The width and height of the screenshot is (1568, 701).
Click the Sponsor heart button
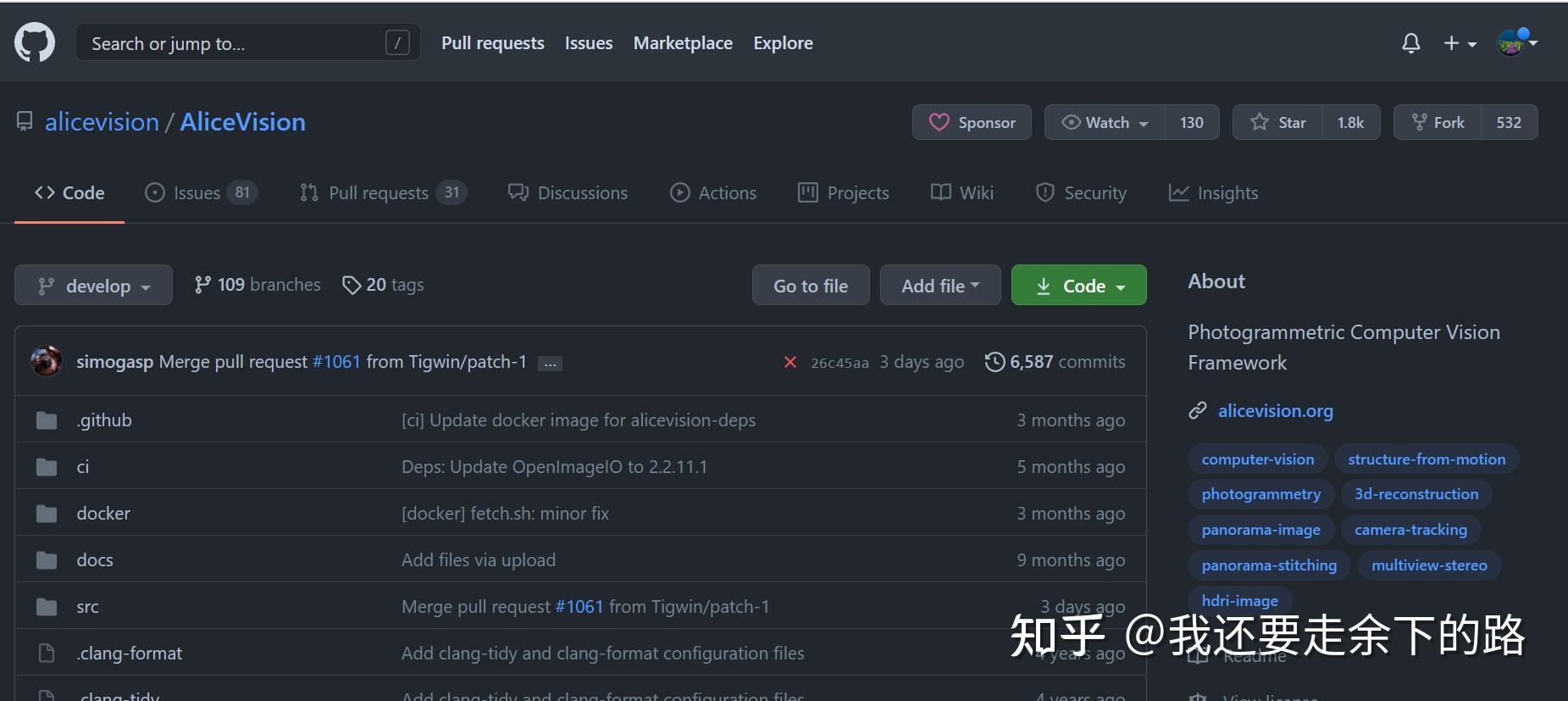tap(972, 122)
